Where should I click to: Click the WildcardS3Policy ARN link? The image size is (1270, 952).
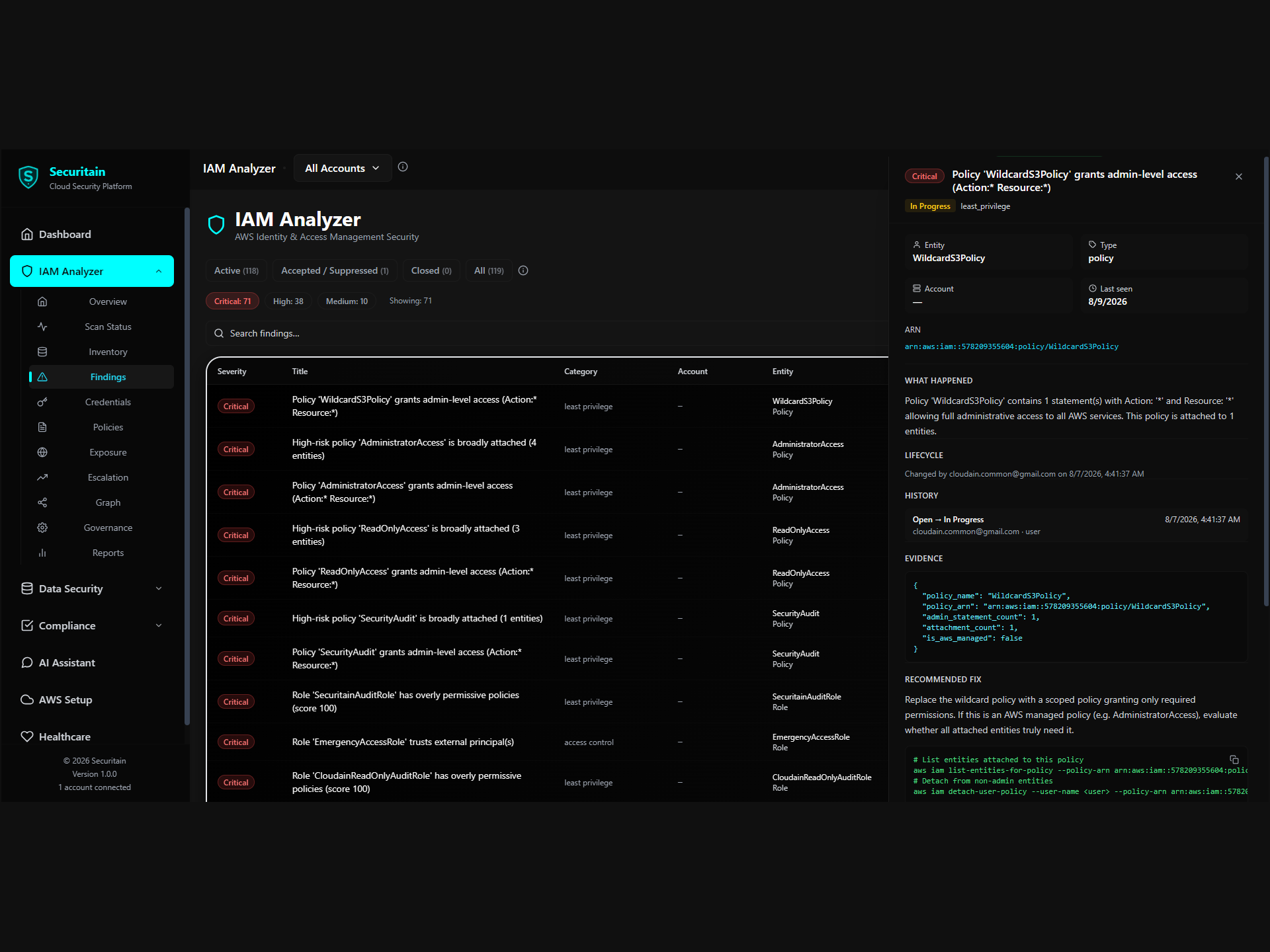point(1011,346)
